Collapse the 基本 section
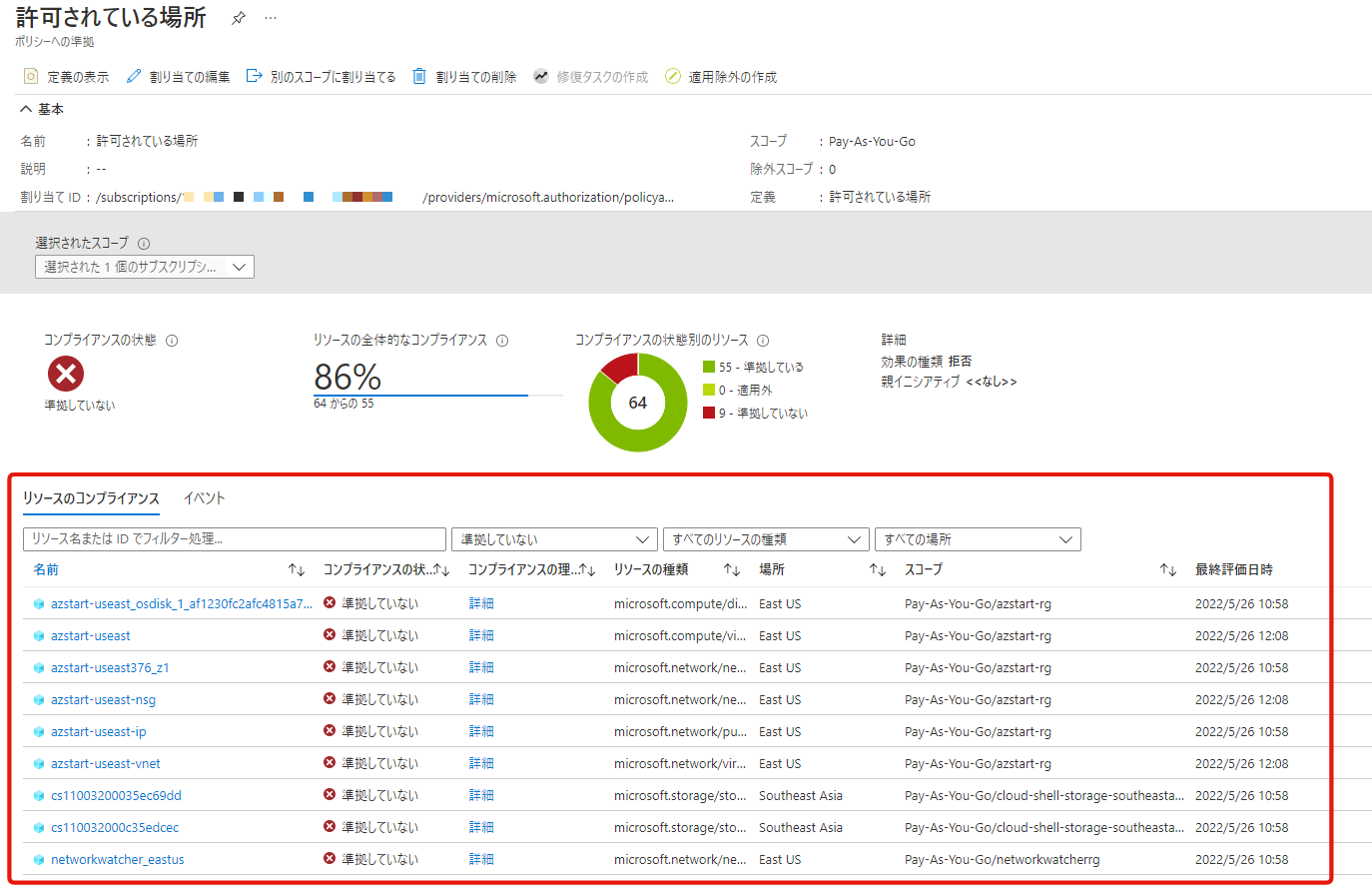 tap(41, 109)
